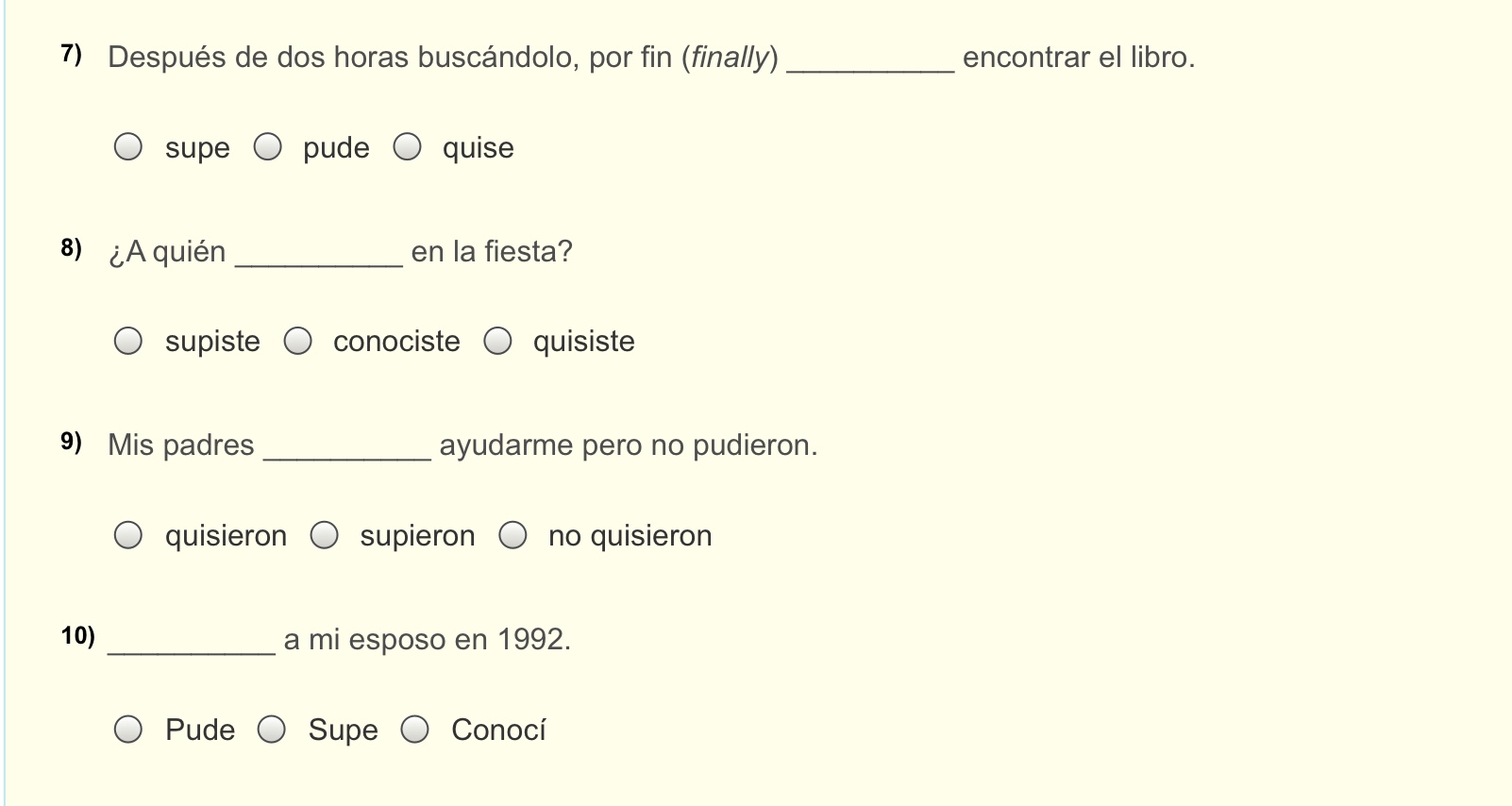Choose the 'supieron' radio button
Screen dimensions: 1512x806
[x=325, y=535]
